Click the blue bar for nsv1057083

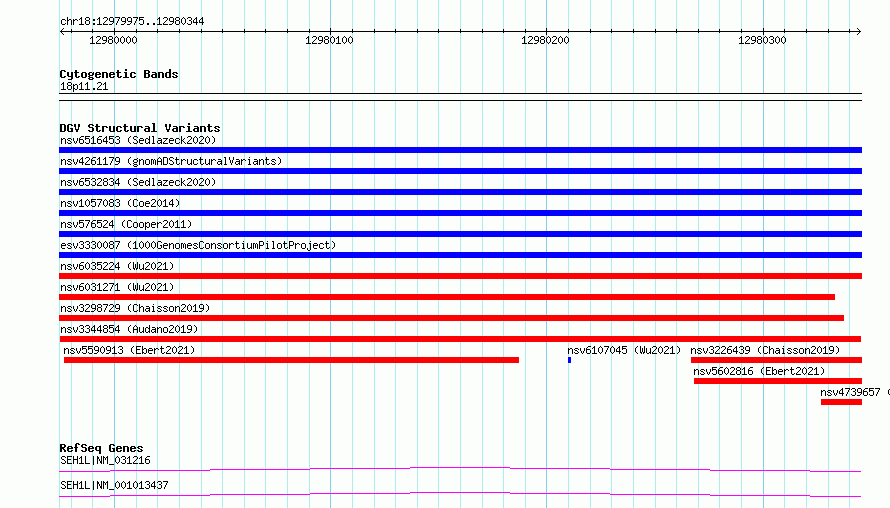coord(460,213)
